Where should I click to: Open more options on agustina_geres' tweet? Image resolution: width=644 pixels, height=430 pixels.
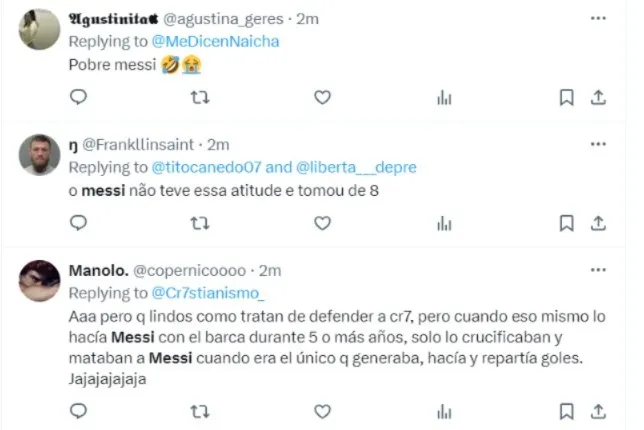pos(597,18)
